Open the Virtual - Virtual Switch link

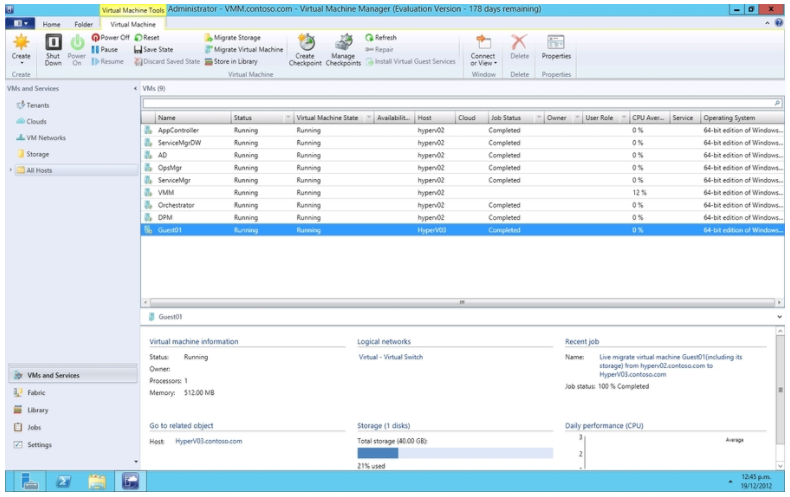pos(390,357)
